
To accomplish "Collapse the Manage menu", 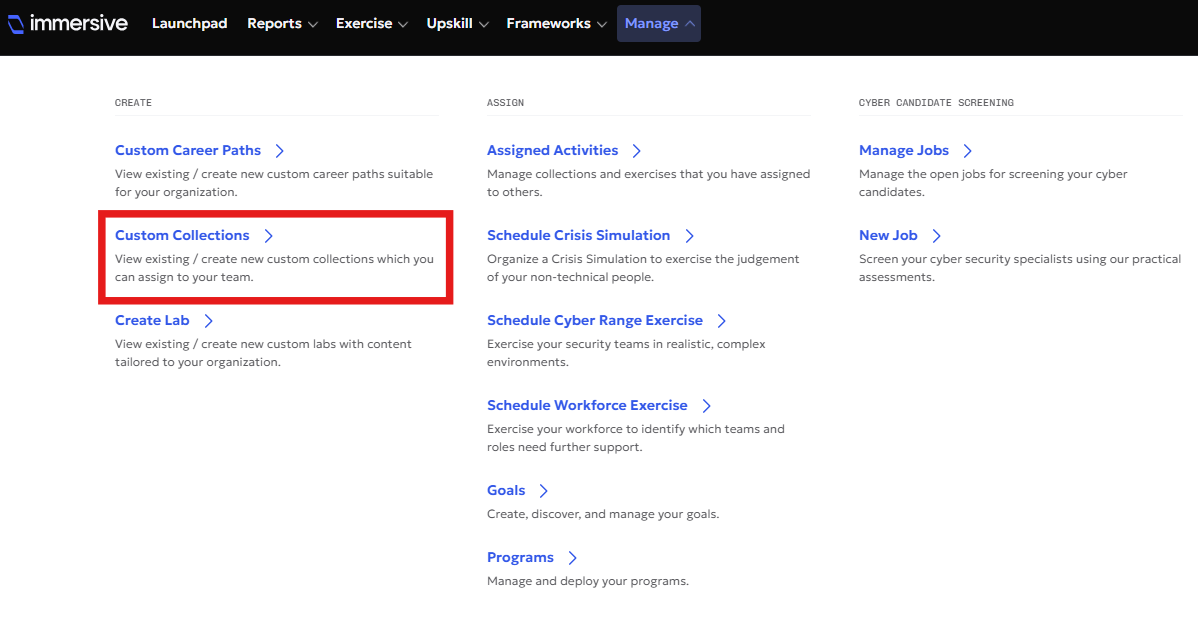I will 659,24.
